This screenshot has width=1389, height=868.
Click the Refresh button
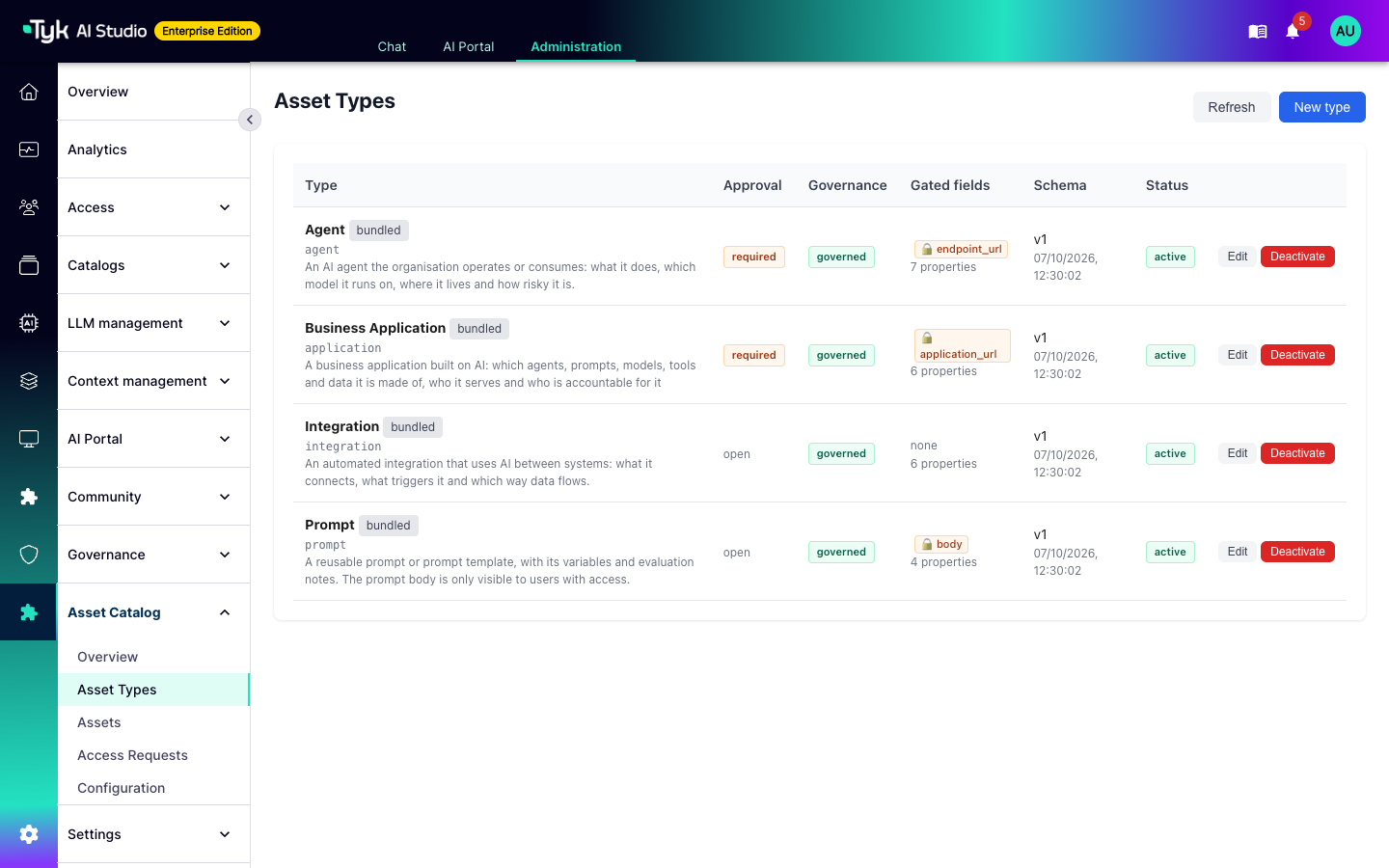(1232, 107)
